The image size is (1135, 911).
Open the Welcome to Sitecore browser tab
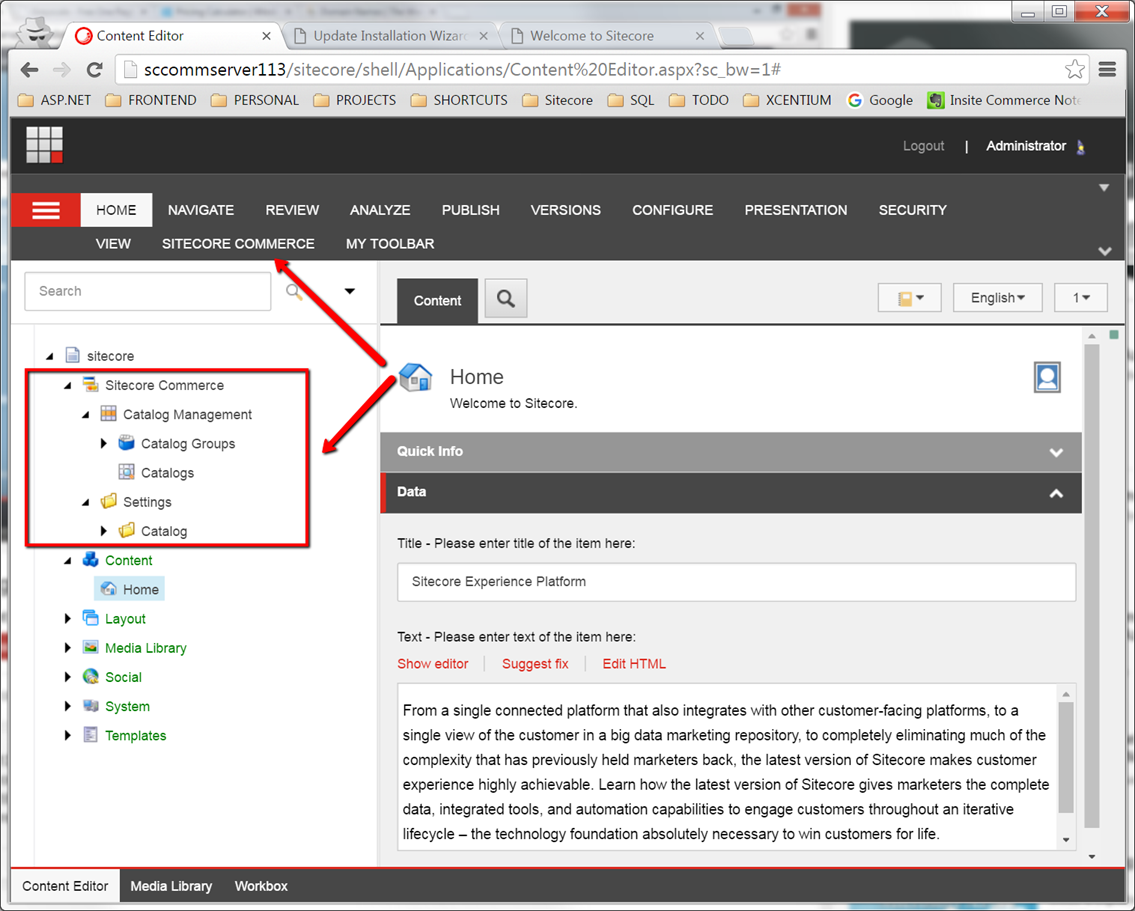click(x=607, y=35)
